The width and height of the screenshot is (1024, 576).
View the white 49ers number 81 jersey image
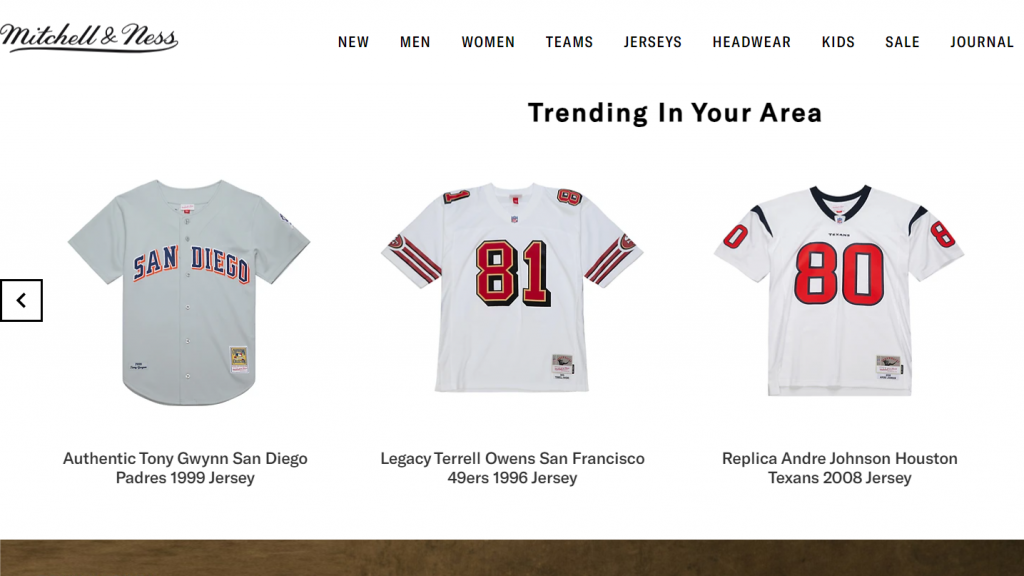[x=513, y=287]
